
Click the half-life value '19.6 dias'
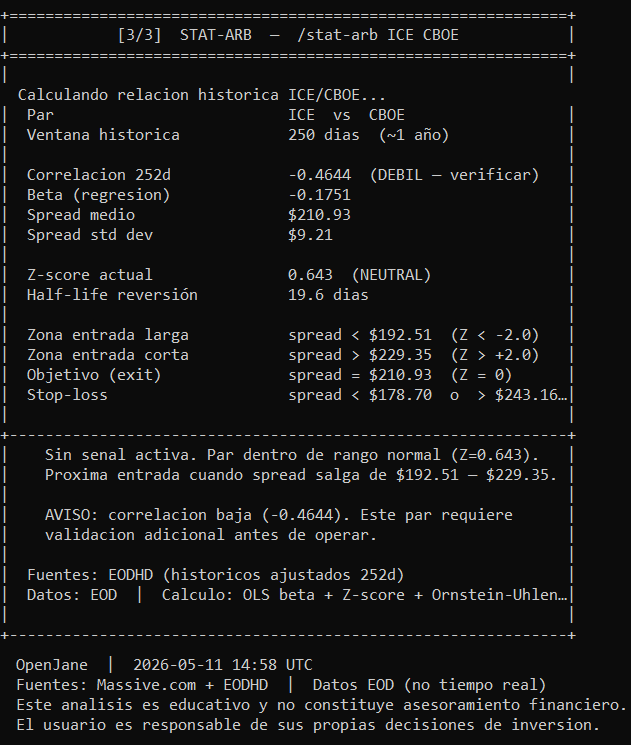click(328, 295)
